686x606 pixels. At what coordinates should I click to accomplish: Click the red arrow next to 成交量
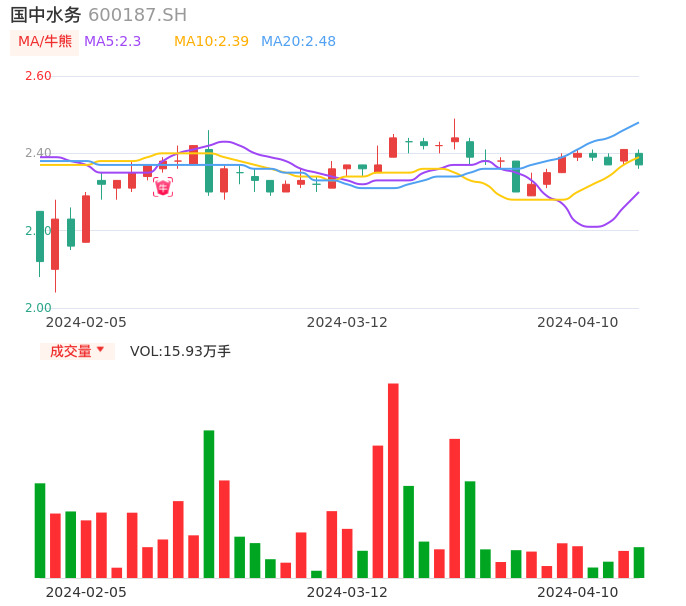(x=100, y=350)
